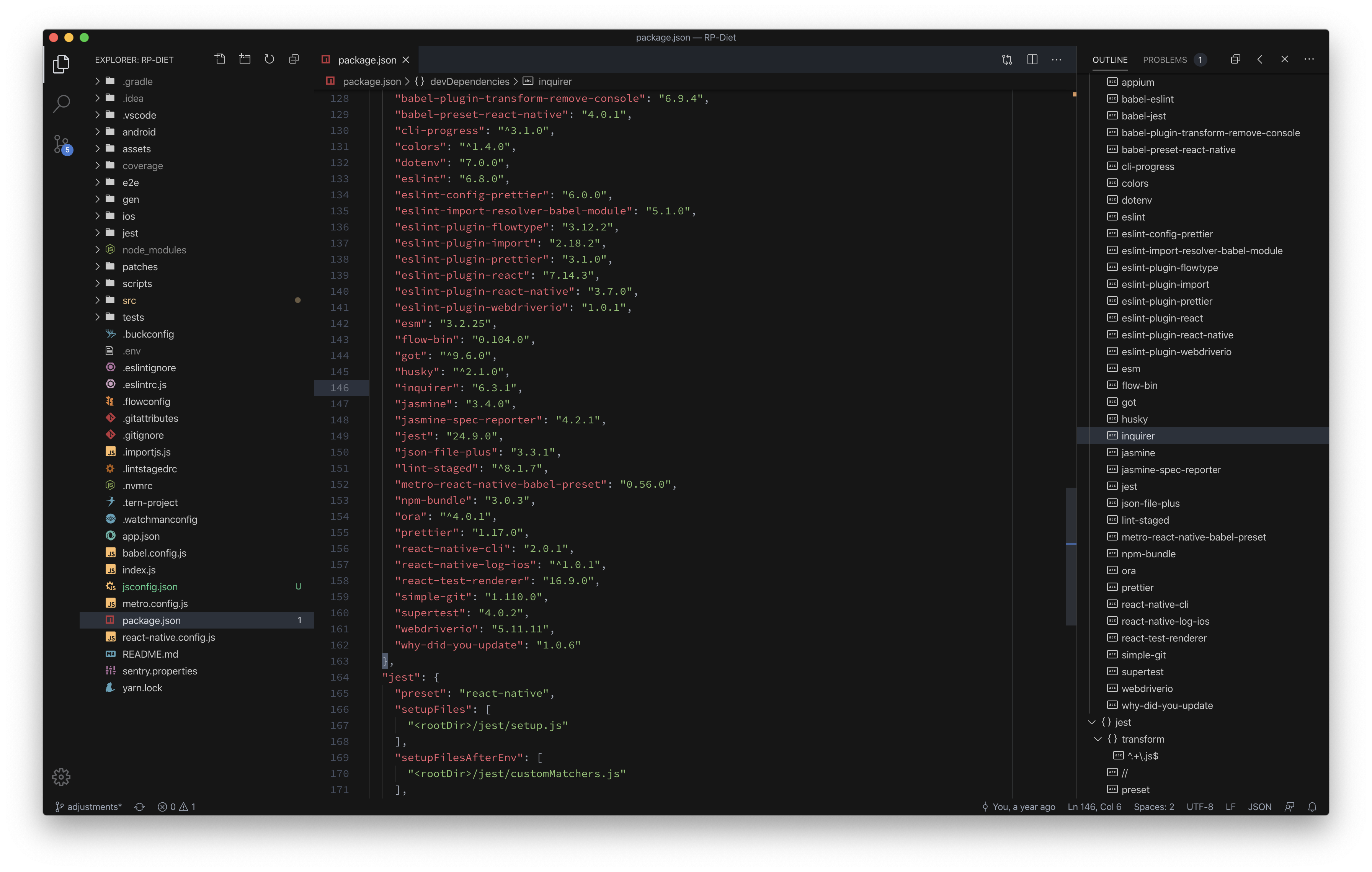Open the Search view in activity bar

pyautogui.click(x=61, y=103)
